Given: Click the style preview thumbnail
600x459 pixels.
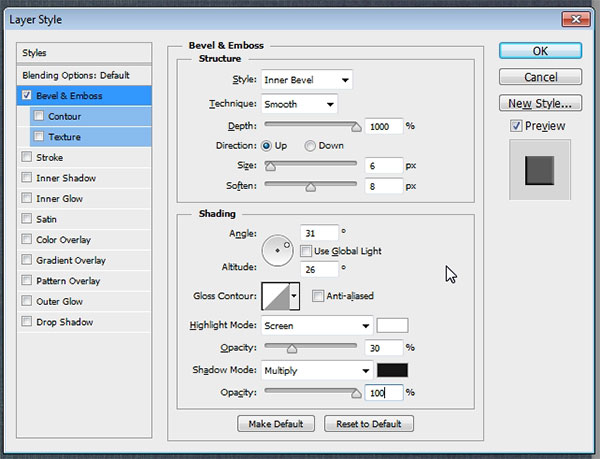Looking at the screenshot, I should 539,170.
